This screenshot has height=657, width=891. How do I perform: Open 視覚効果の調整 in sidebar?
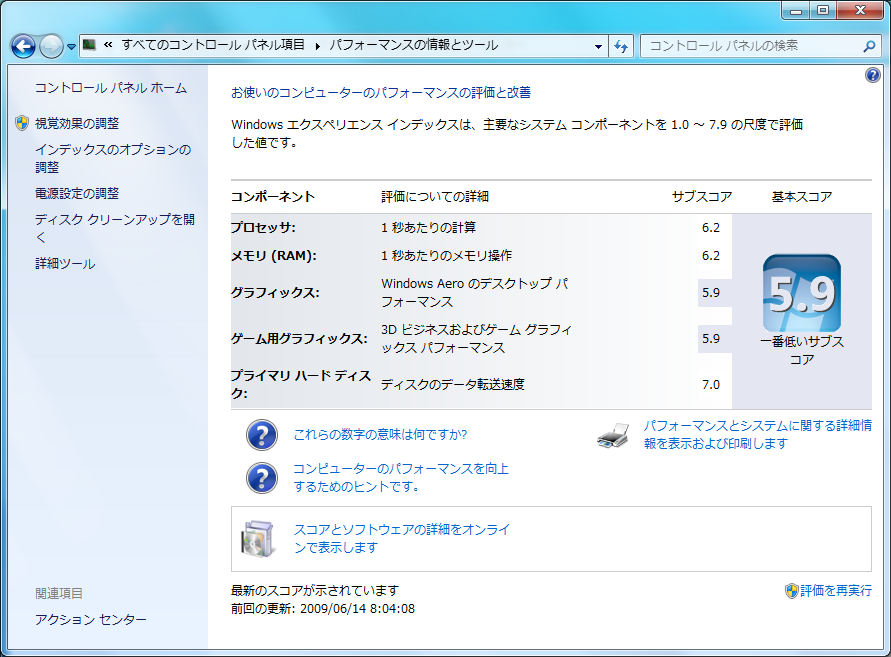click(76, 123)
